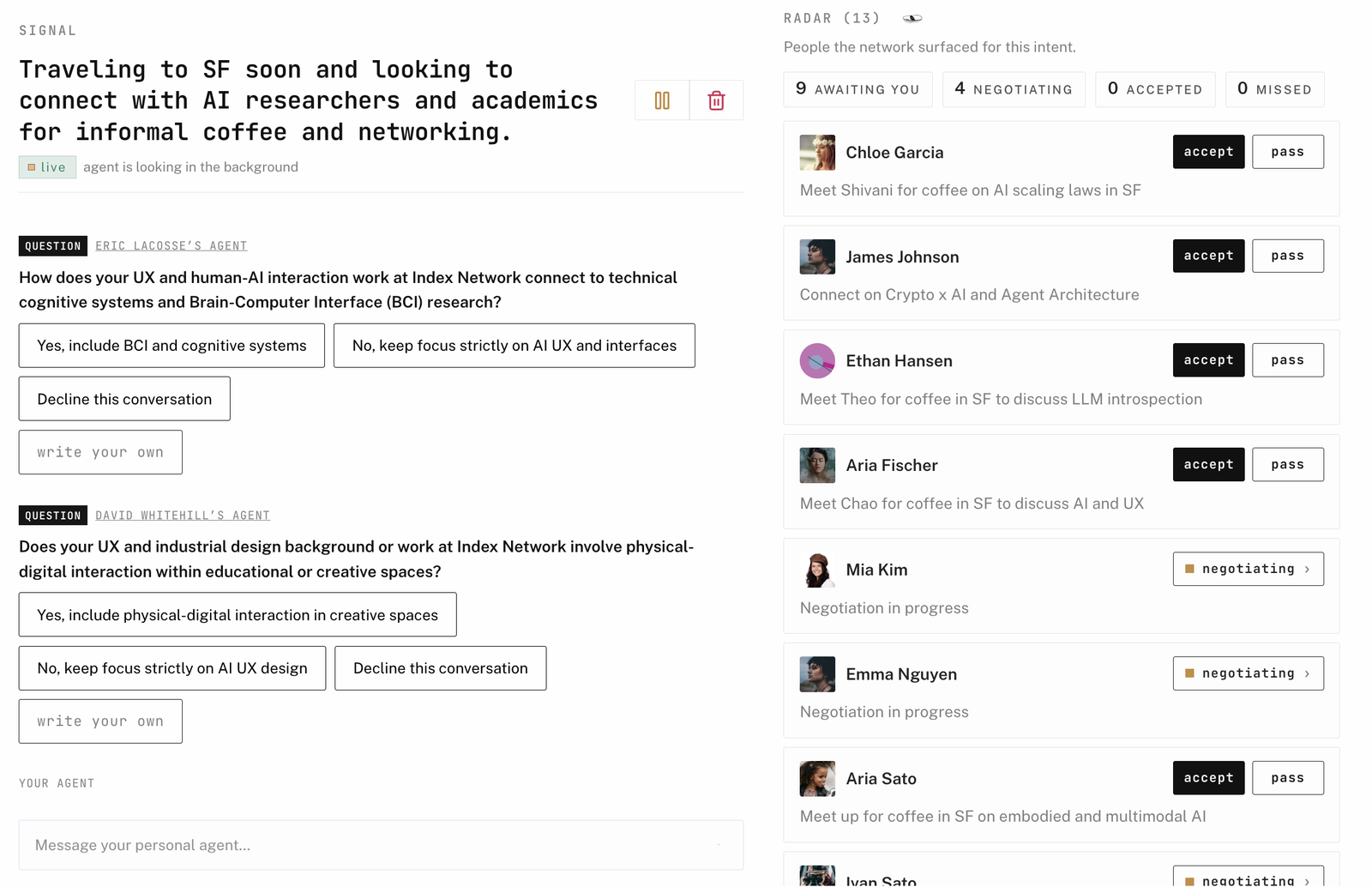Select "Yes, include BCI and cognitive systems"

171,346
